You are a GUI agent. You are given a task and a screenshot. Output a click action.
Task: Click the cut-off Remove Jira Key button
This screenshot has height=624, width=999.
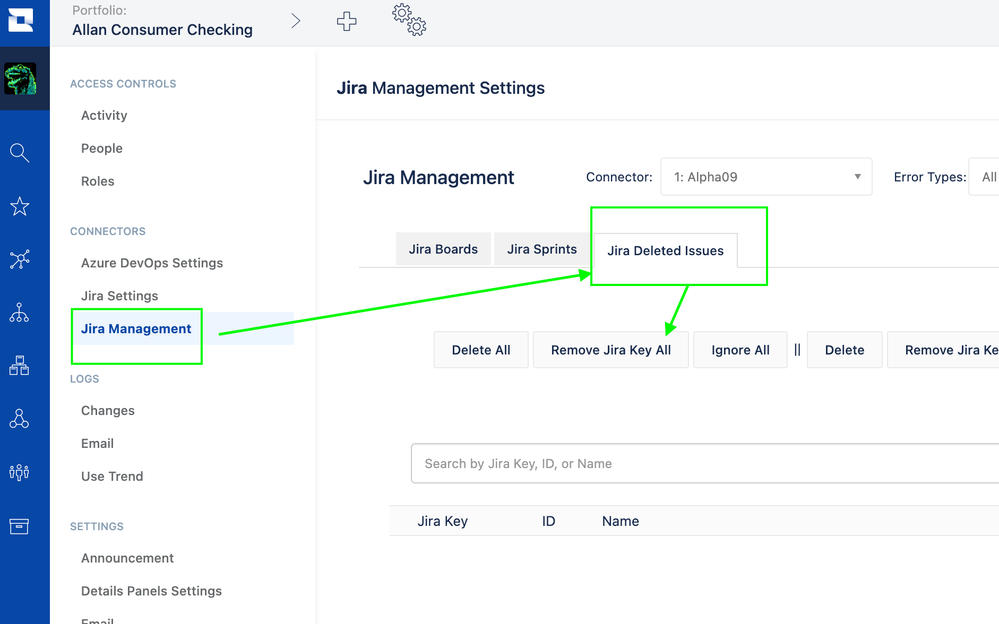pos(944,350)
